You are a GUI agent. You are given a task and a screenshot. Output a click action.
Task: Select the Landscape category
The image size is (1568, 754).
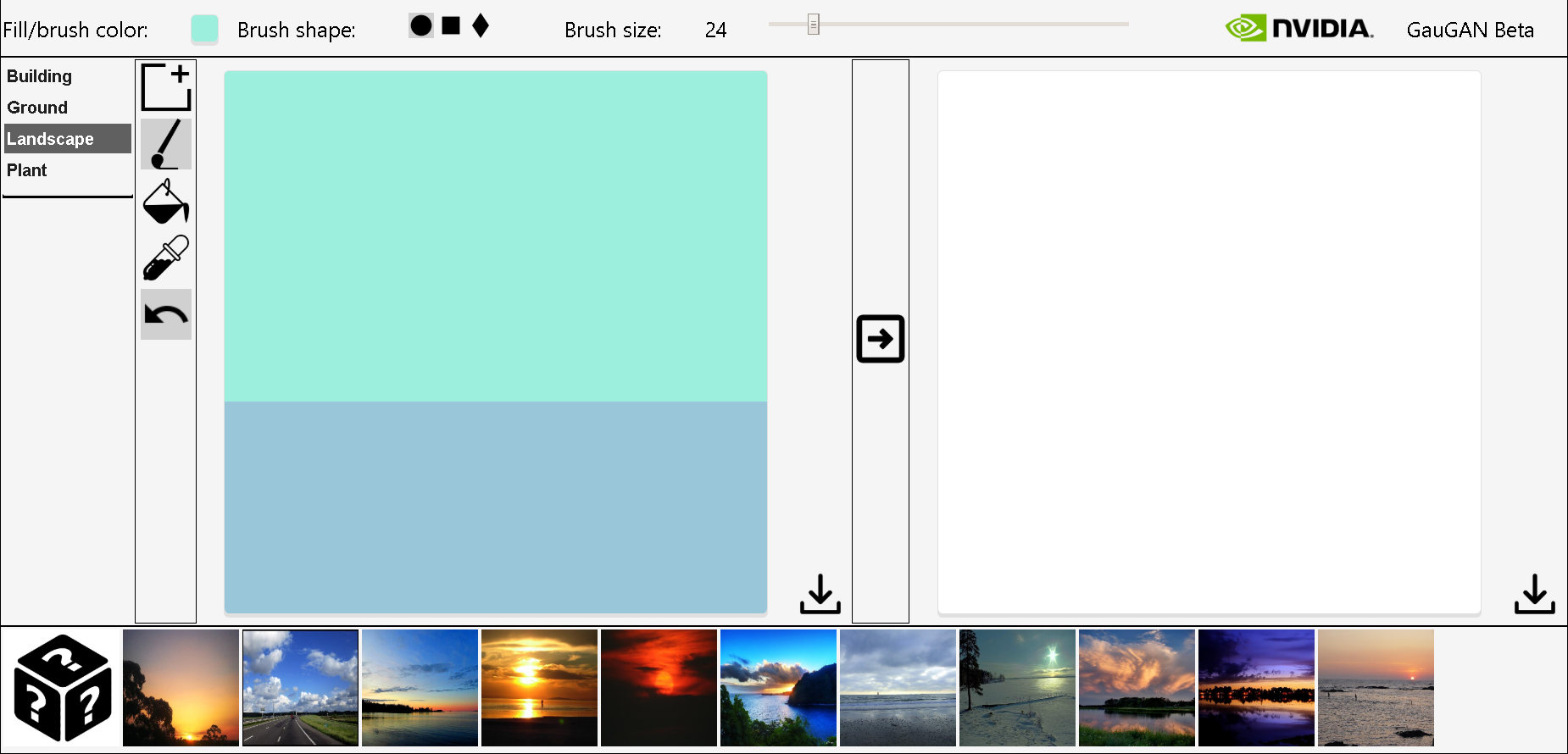coord(51,139)
